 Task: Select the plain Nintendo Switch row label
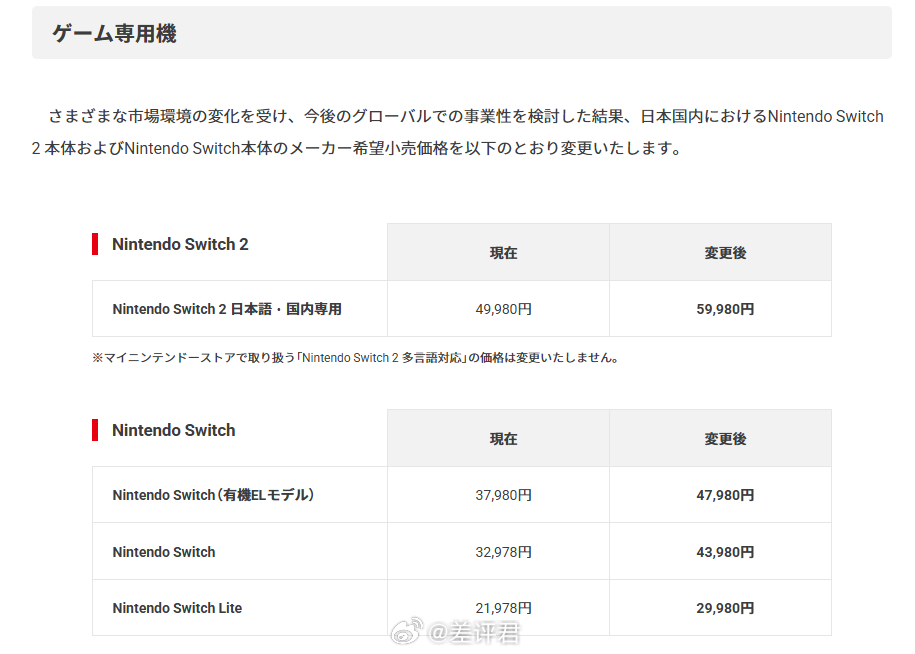(164, 552)
